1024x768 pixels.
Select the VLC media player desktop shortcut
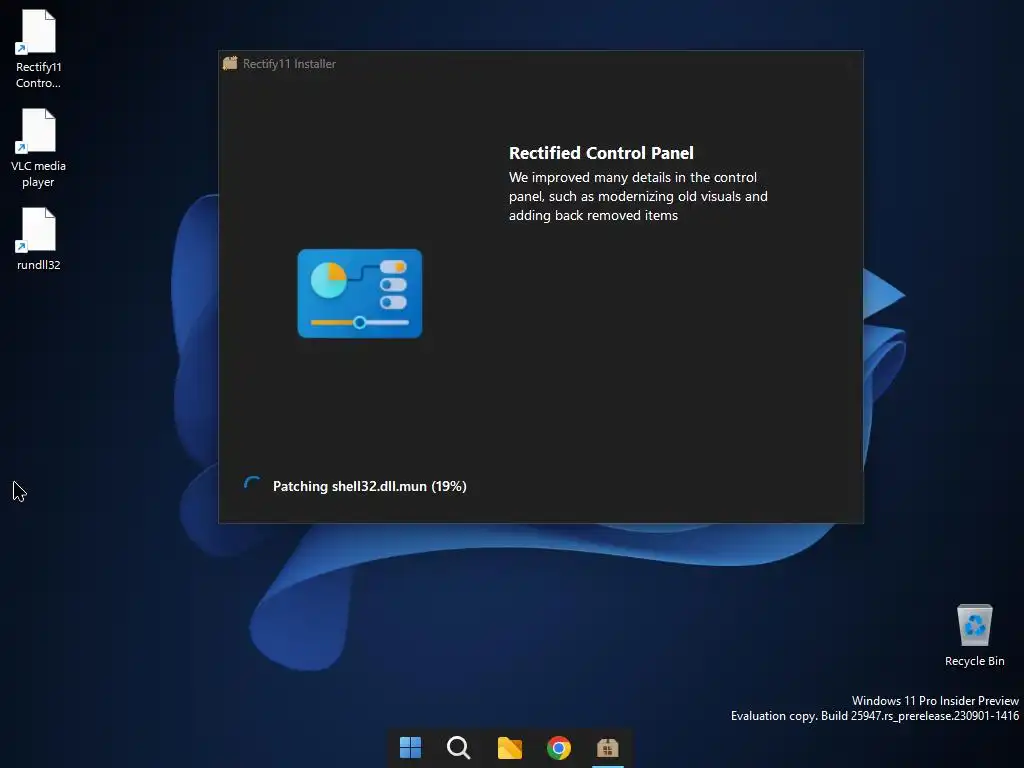pos(39,148)
